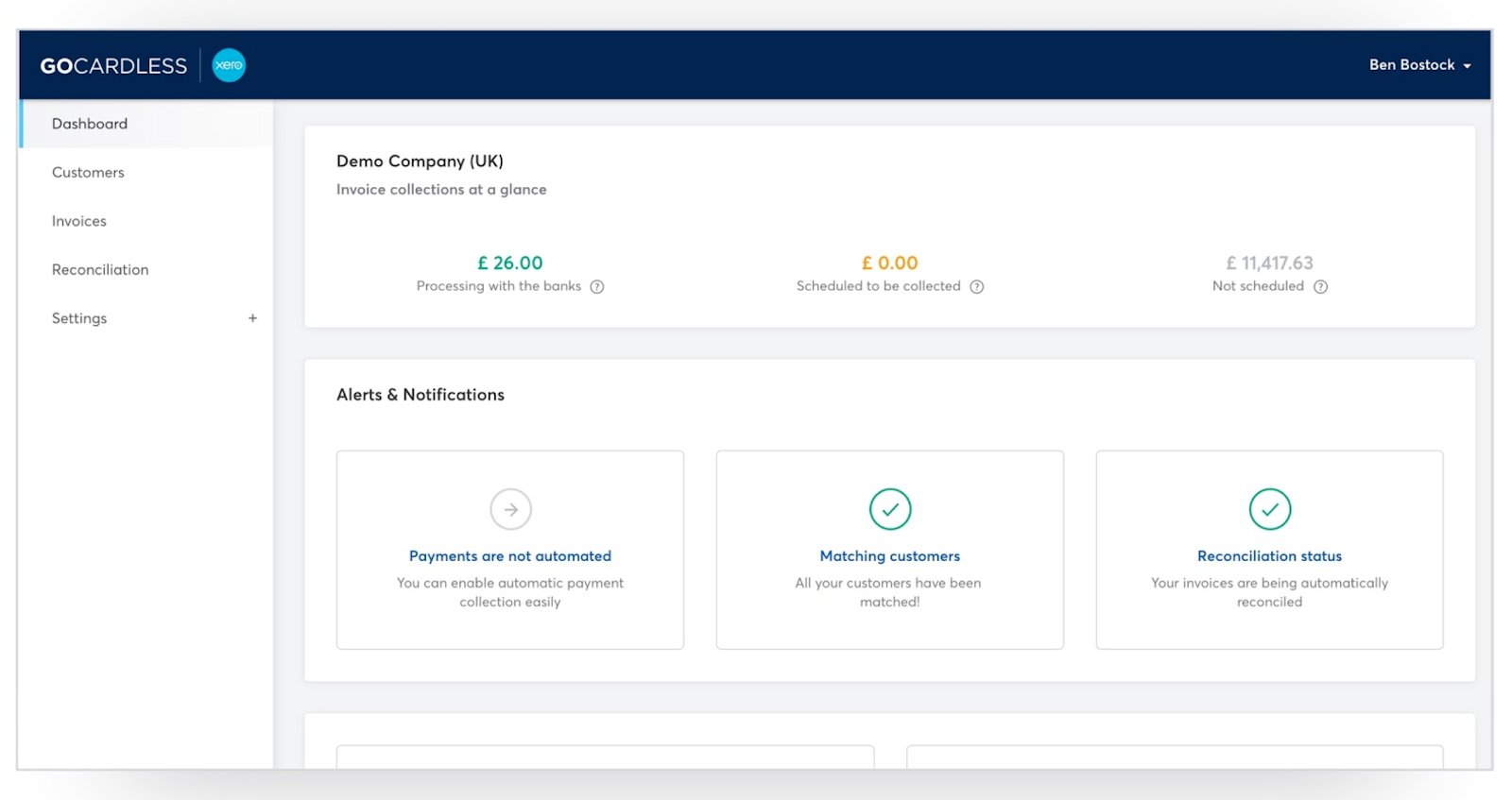The width and height of the screenshot is (1512, 800).
Task: Click 'You can enable automatic payment collection easily'
Action: pos(510,592)
